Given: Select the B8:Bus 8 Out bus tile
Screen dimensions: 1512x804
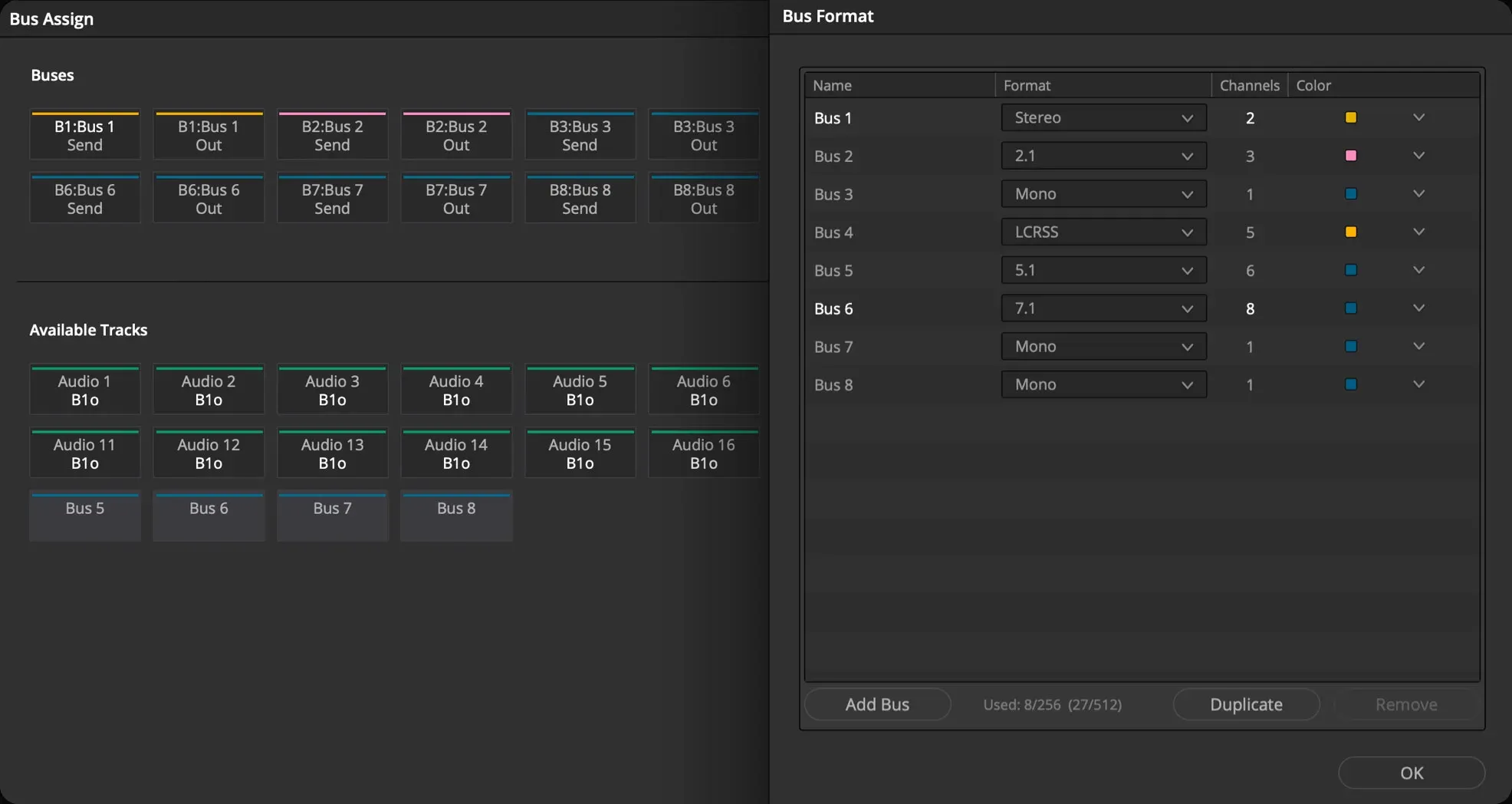Looking at the screenshot, I should pos(704,199).
